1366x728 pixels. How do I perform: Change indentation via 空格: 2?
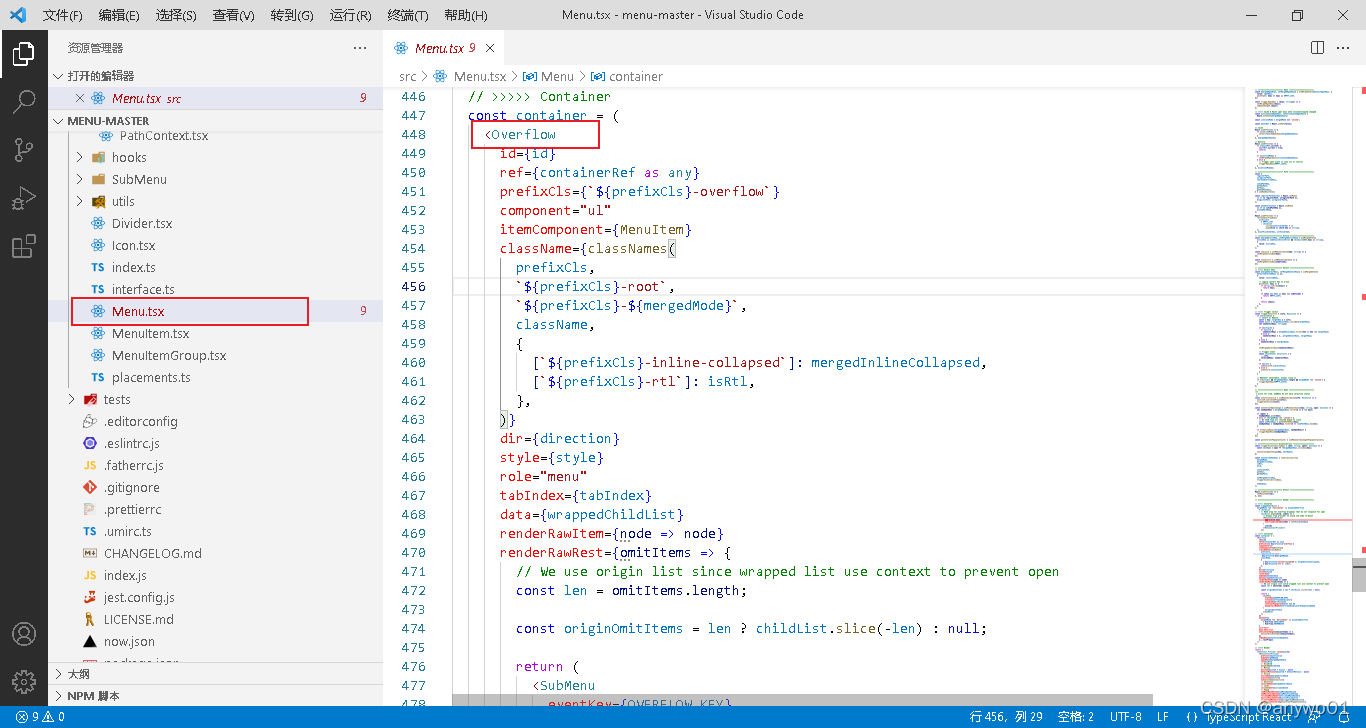point(1076,717)
